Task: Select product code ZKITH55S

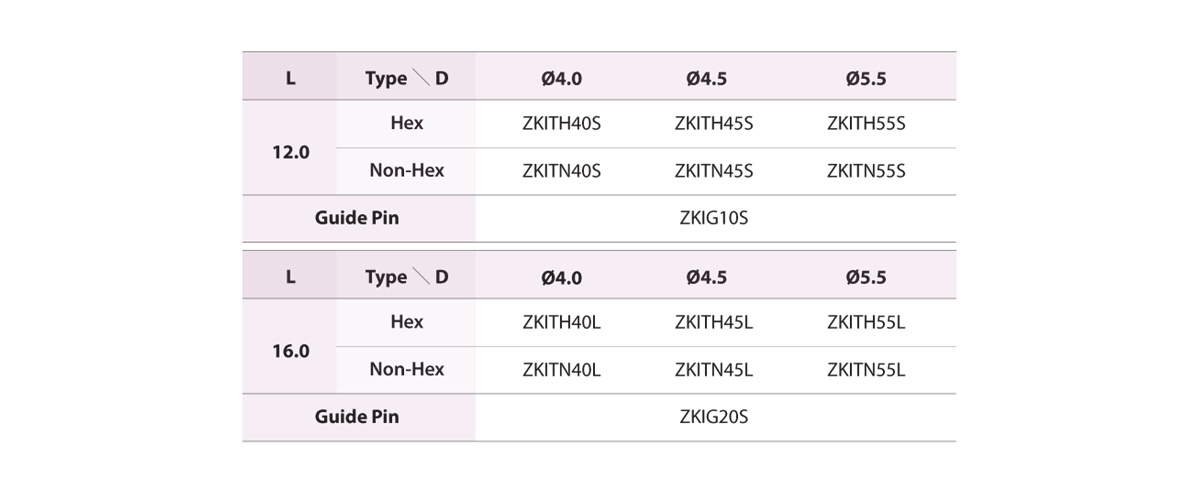Action: click(x=866, y=124)
